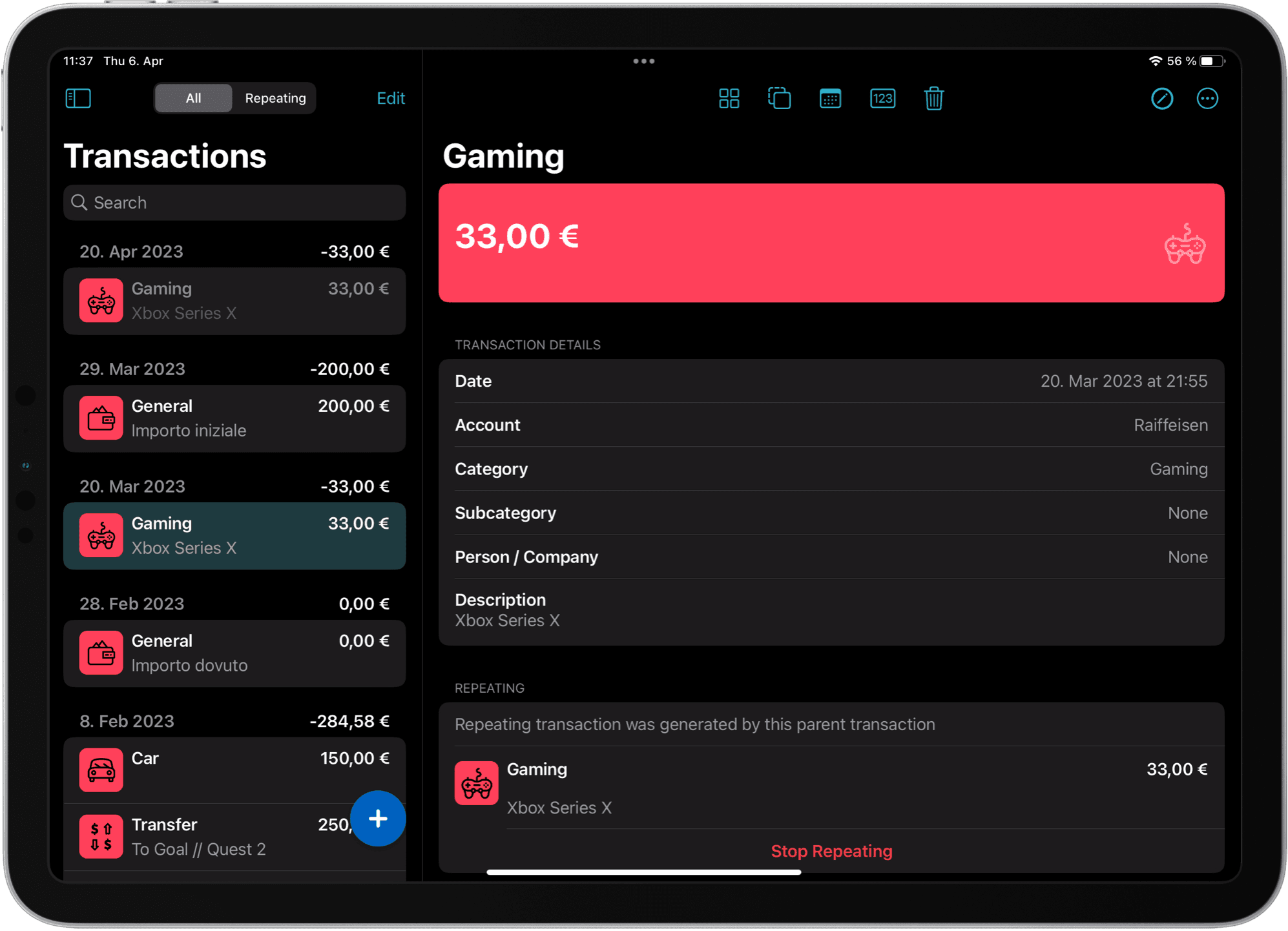Select the delete/trash icon
Image resolution: width=1288 pixels, height=931 pixels.
[x=933, y=98]
